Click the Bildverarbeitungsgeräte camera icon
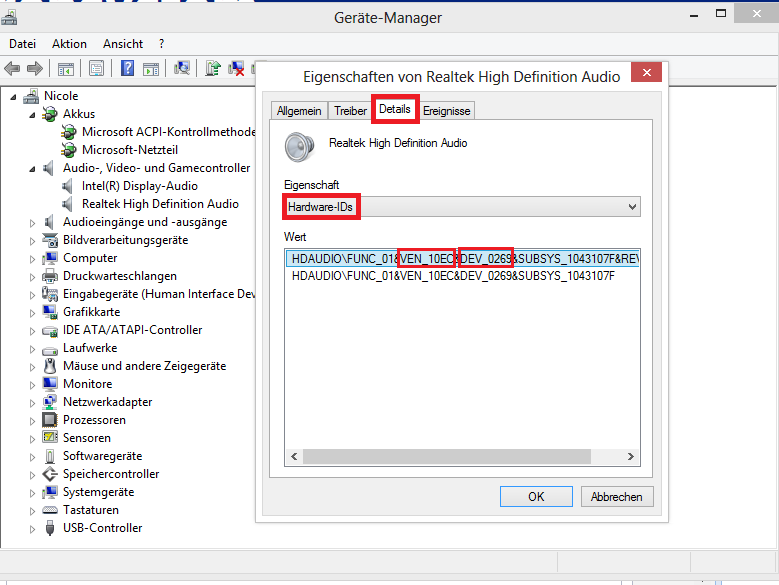The height and width of the screenshot is (585, 779). (x=50, y=240)
